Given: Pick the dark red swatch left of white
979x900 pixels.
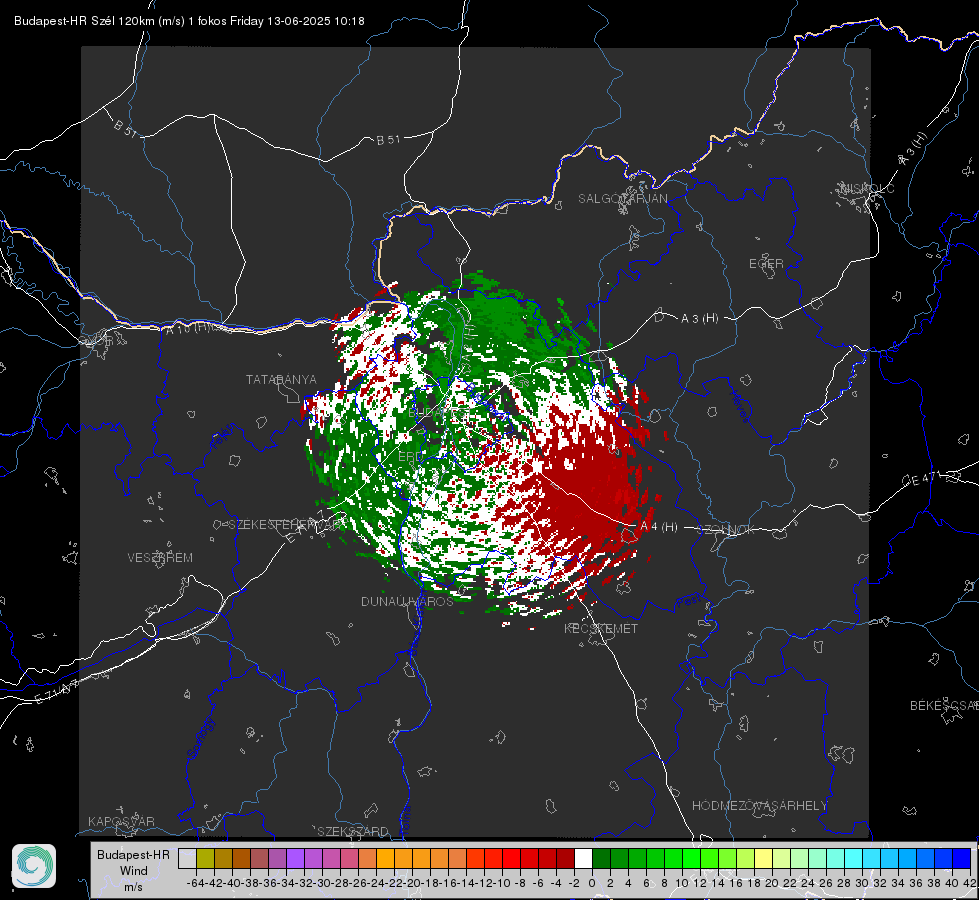Looking at the screenshot, I should [x=565, y=858].
